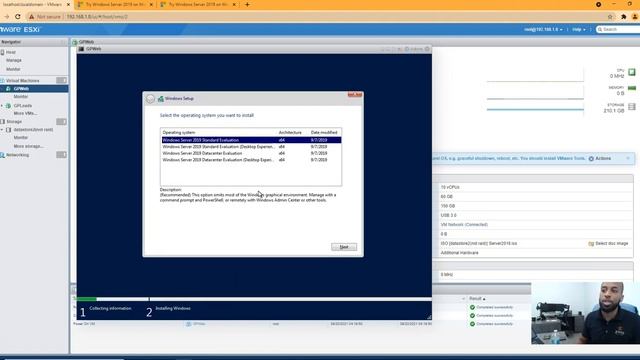Click the back arrow in Windows Setup
The image size is (640, 360).
click(x=150, y=99)
